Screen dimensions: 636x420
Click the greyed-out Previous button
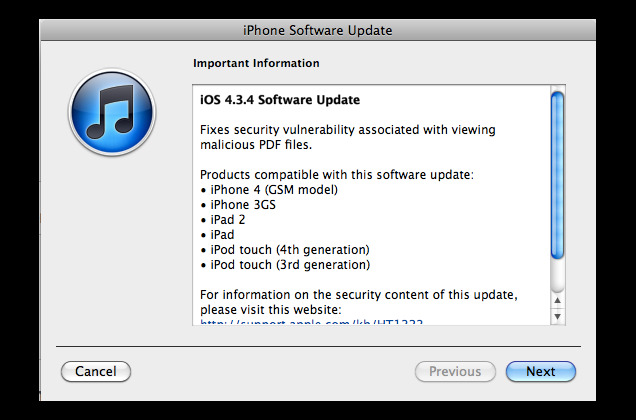pyautogui.click(x=455, y=371)
